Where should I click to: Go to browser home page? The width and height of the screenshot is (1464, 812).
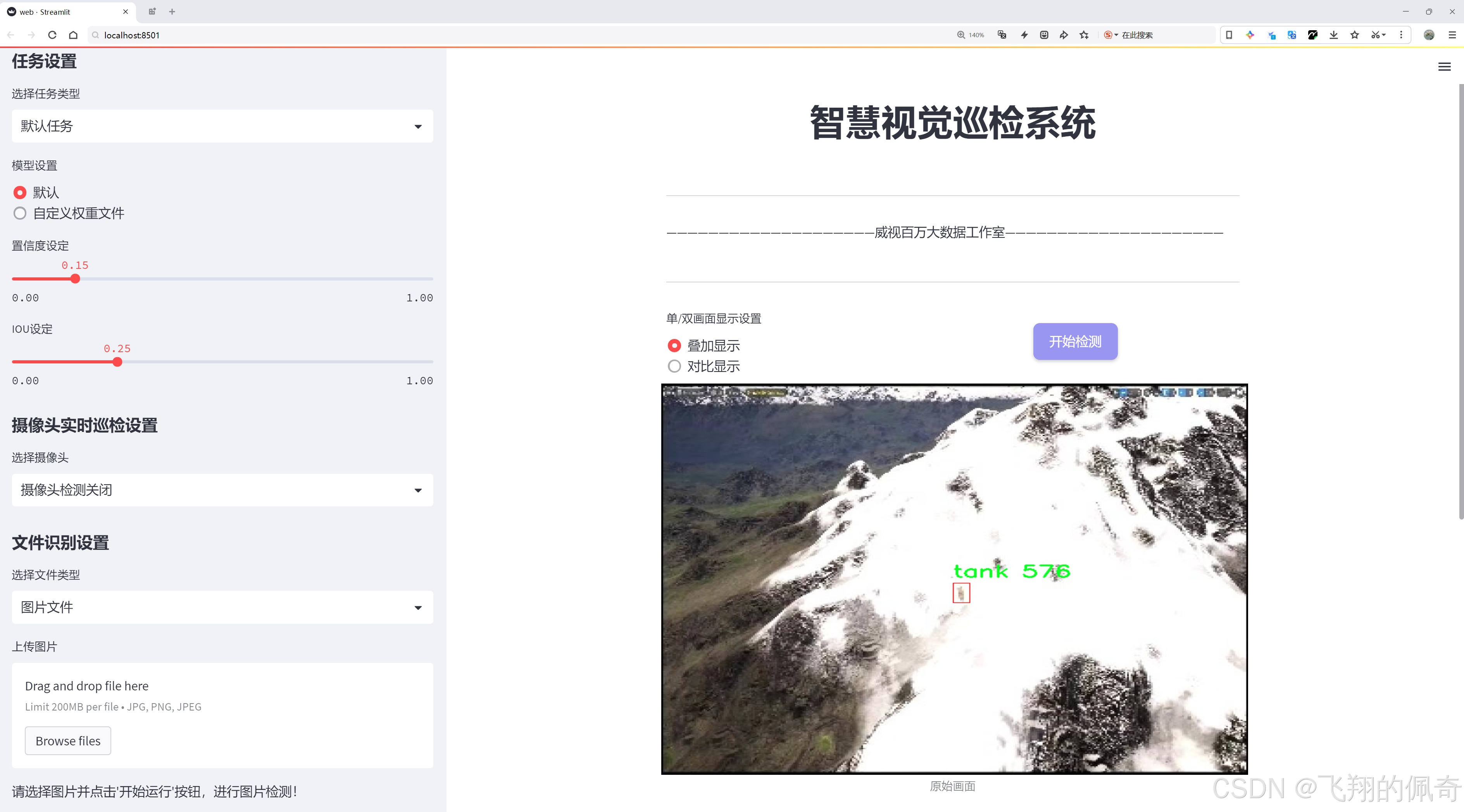tap(73, 35)
